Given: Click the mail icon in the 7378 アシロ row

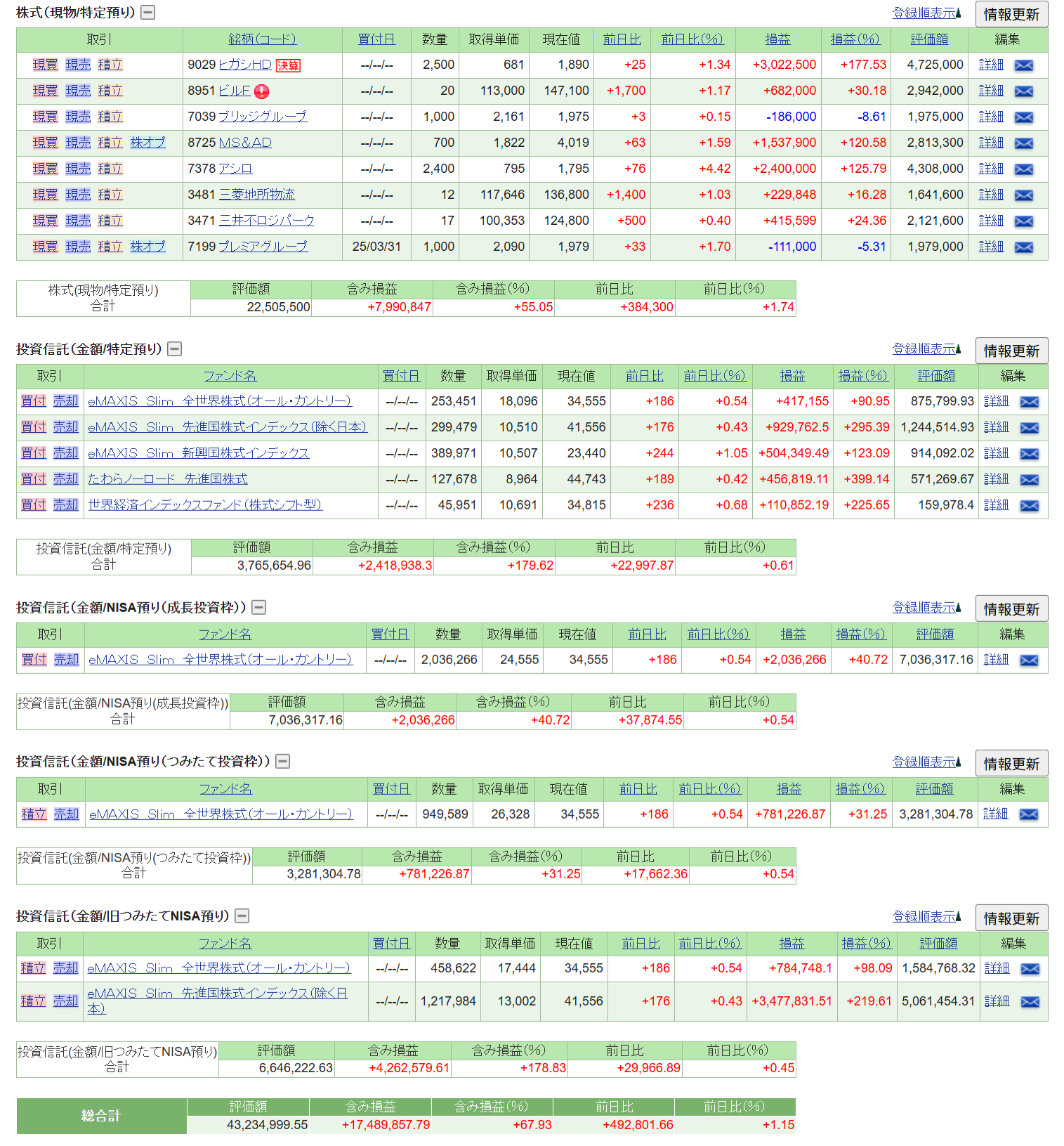Looking at the screenshot, I should pos(1023,169).
